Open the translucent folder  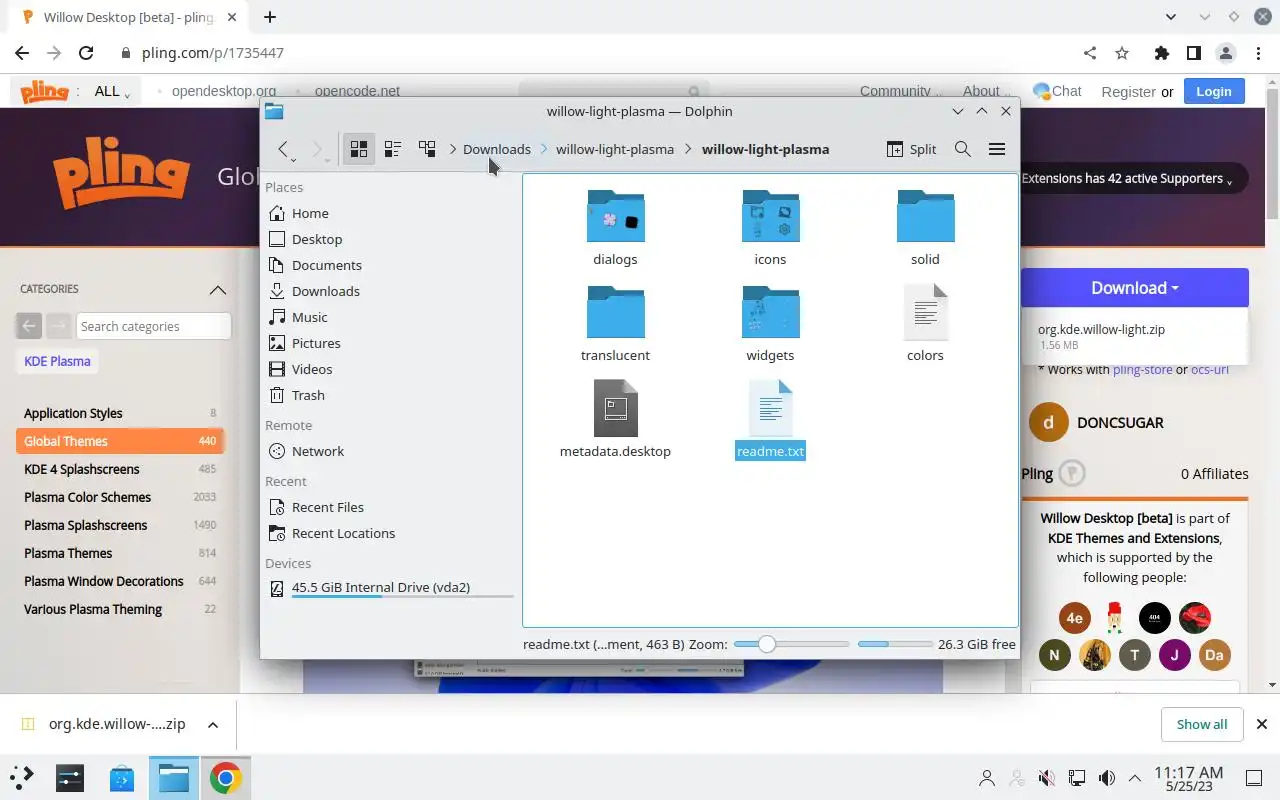[x=615, y=324]
